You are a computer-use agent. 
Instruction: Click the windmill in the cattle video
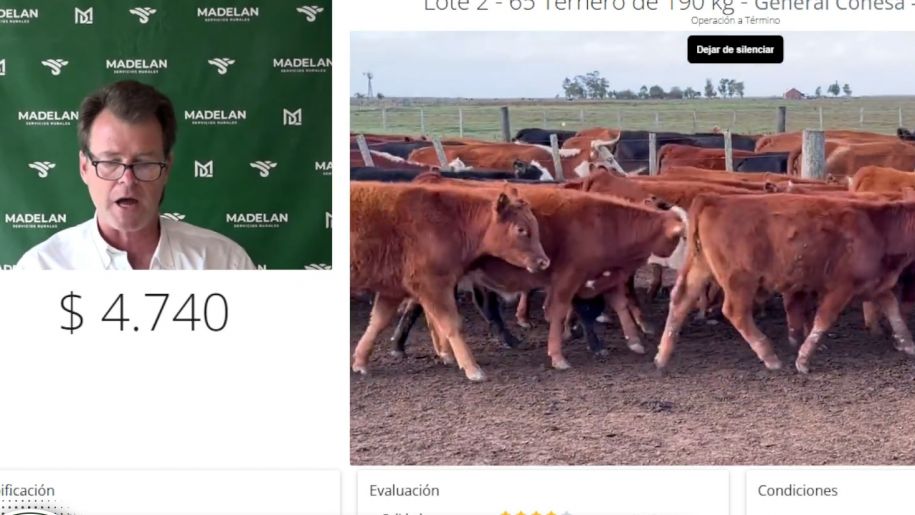tap(369, 85)
